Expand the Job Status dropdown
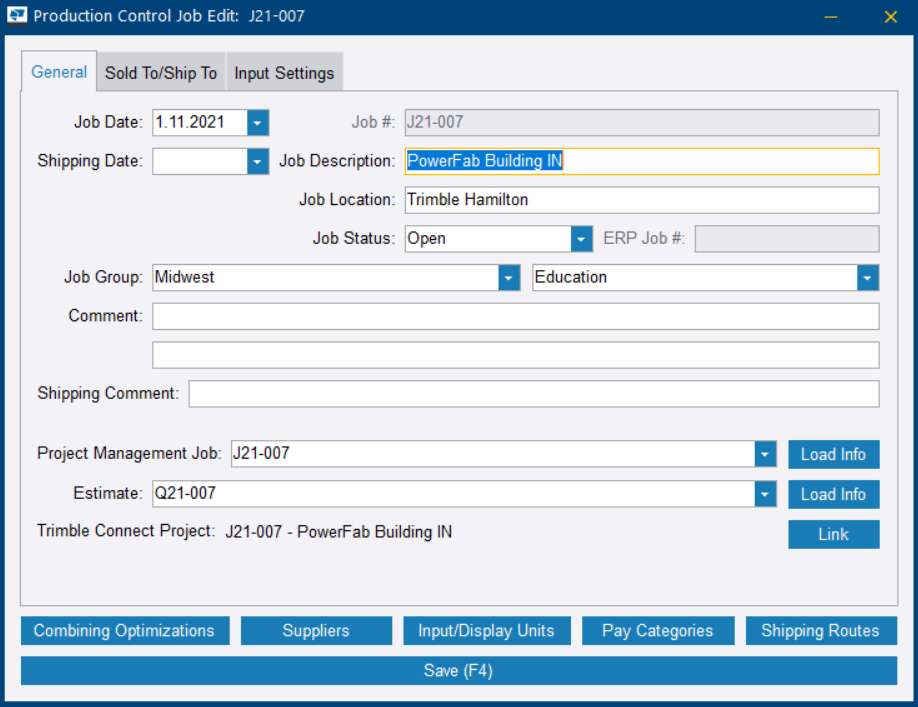This screenshot has width=918, height=707. tap(581, 238)
